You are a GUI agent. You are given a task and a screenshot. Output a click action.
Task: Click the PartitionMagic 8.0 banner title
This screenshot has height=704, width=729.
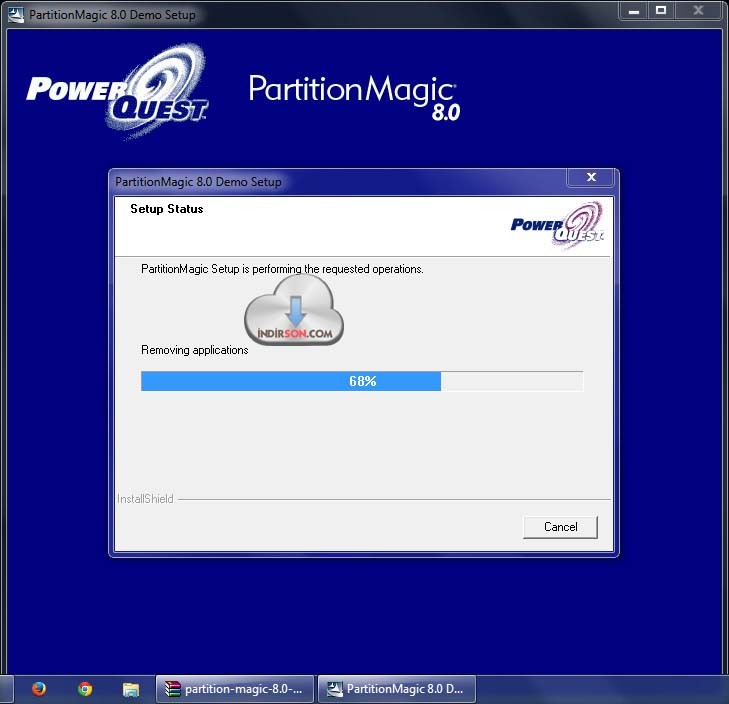coord(355,97)
